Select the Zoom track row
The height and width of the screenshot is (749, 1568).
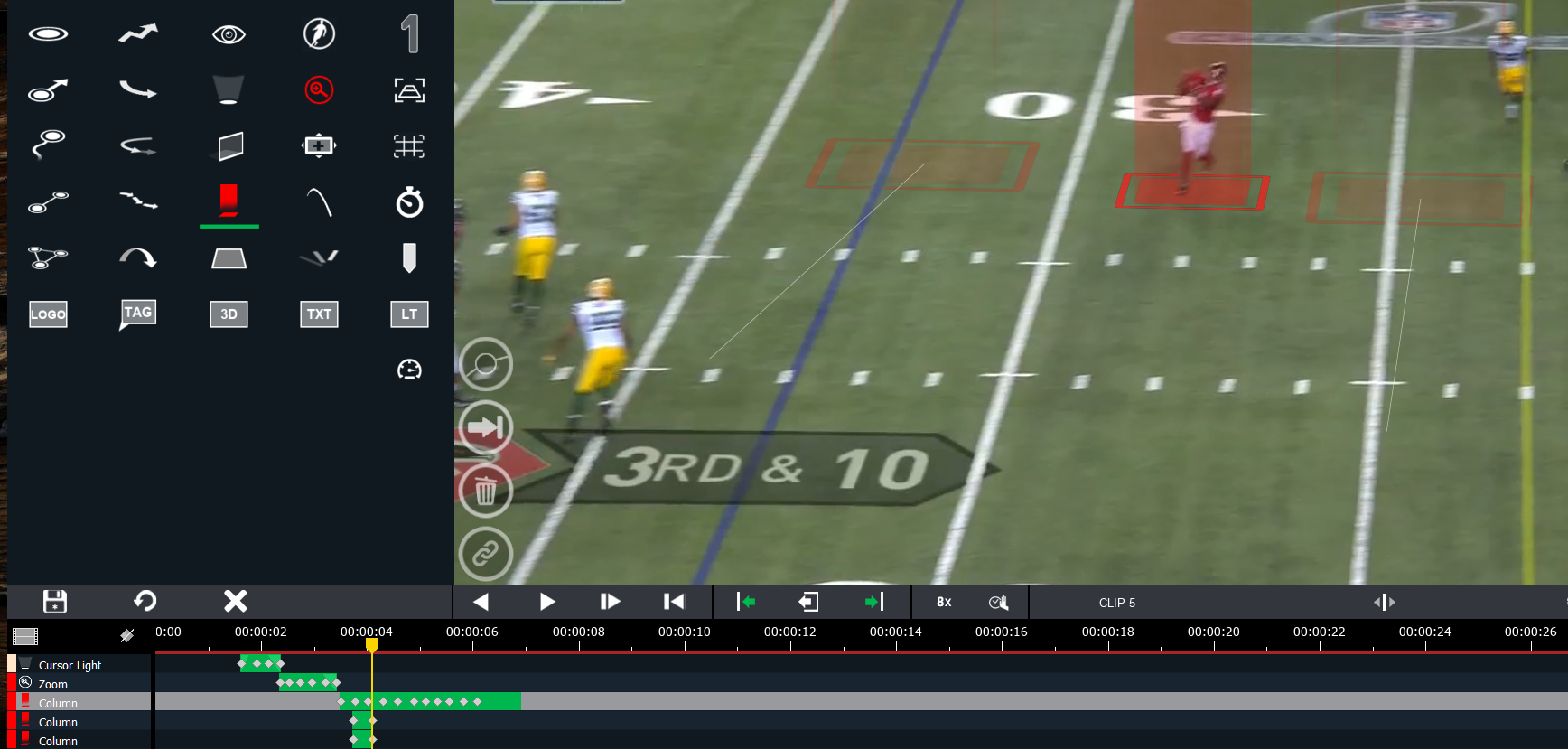tap(79, 684)
